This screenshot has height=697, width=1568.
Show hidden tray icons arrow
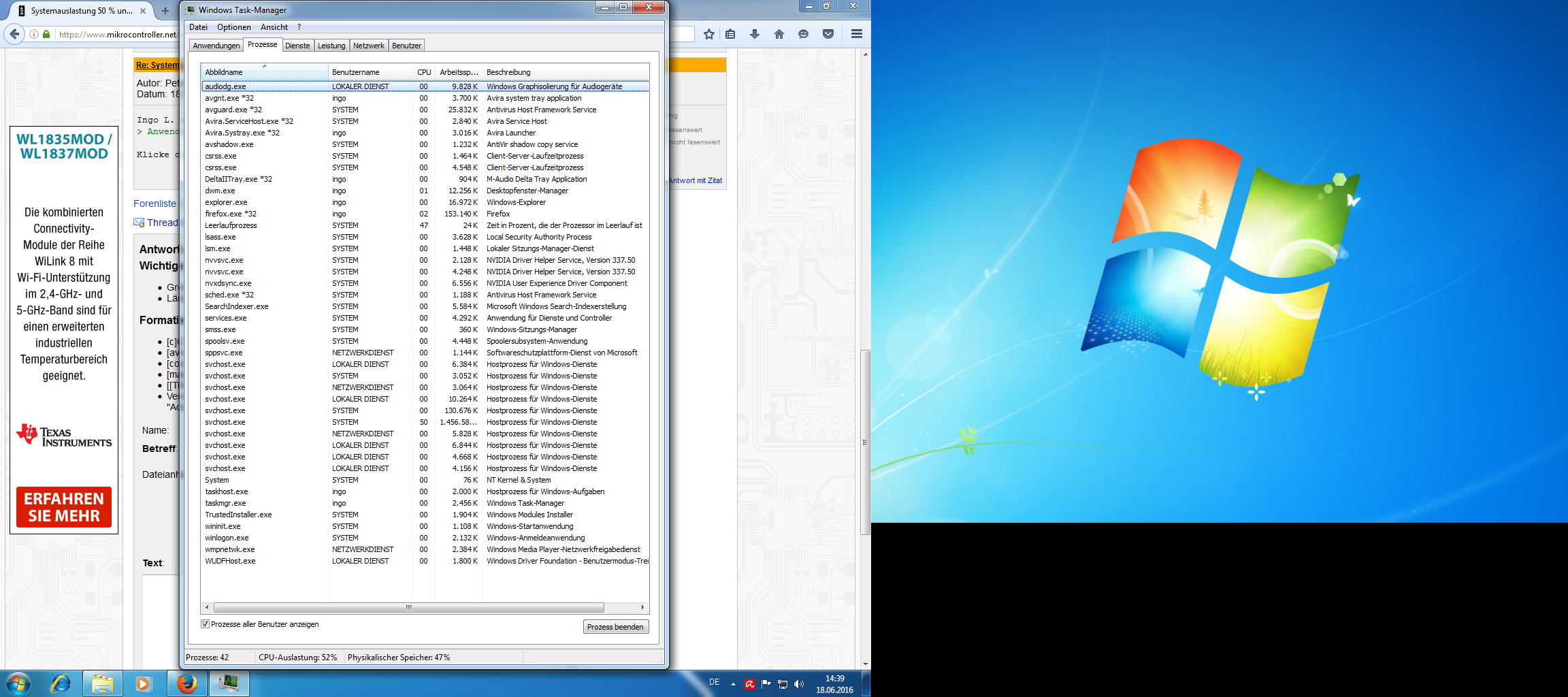[733, 684]
